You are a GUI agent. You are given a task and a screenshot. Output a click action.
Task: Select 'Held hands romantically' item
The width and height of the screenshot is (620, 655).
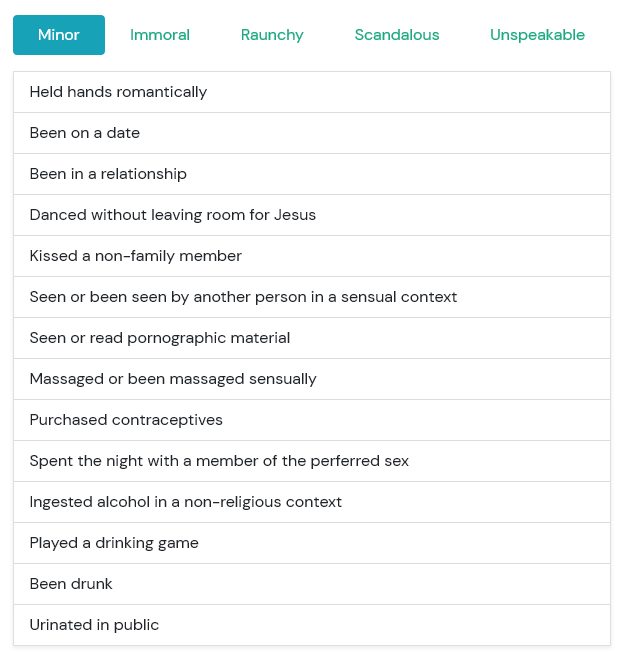pos(312,92)
